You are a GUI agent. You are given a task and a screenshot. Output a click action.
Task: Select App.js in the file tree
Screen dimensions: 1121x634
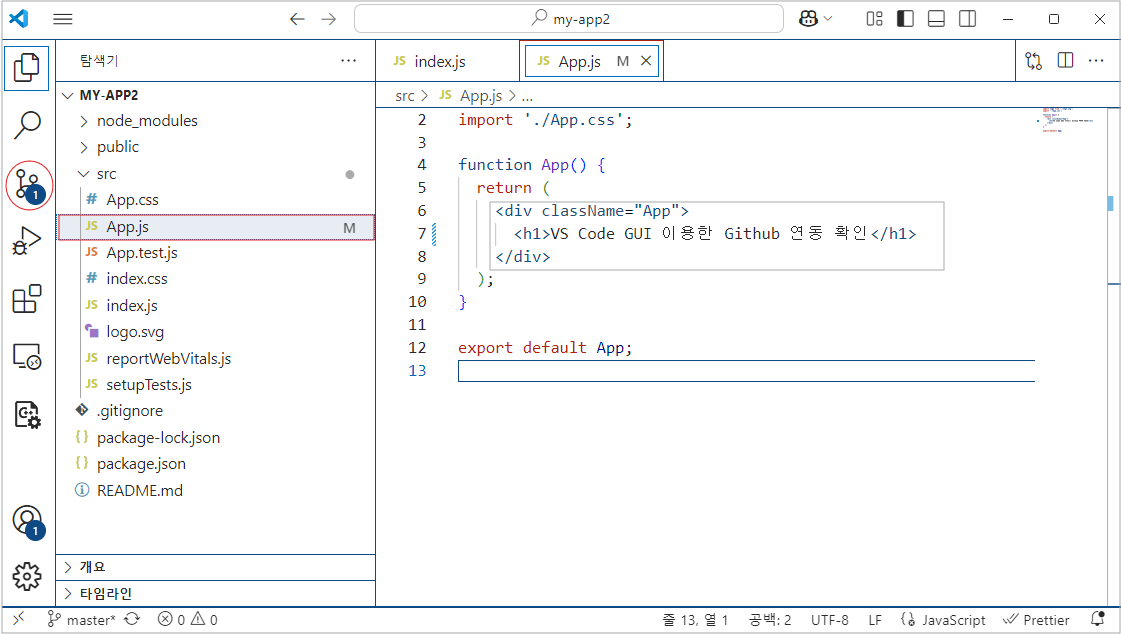click(x=215, y=227)
